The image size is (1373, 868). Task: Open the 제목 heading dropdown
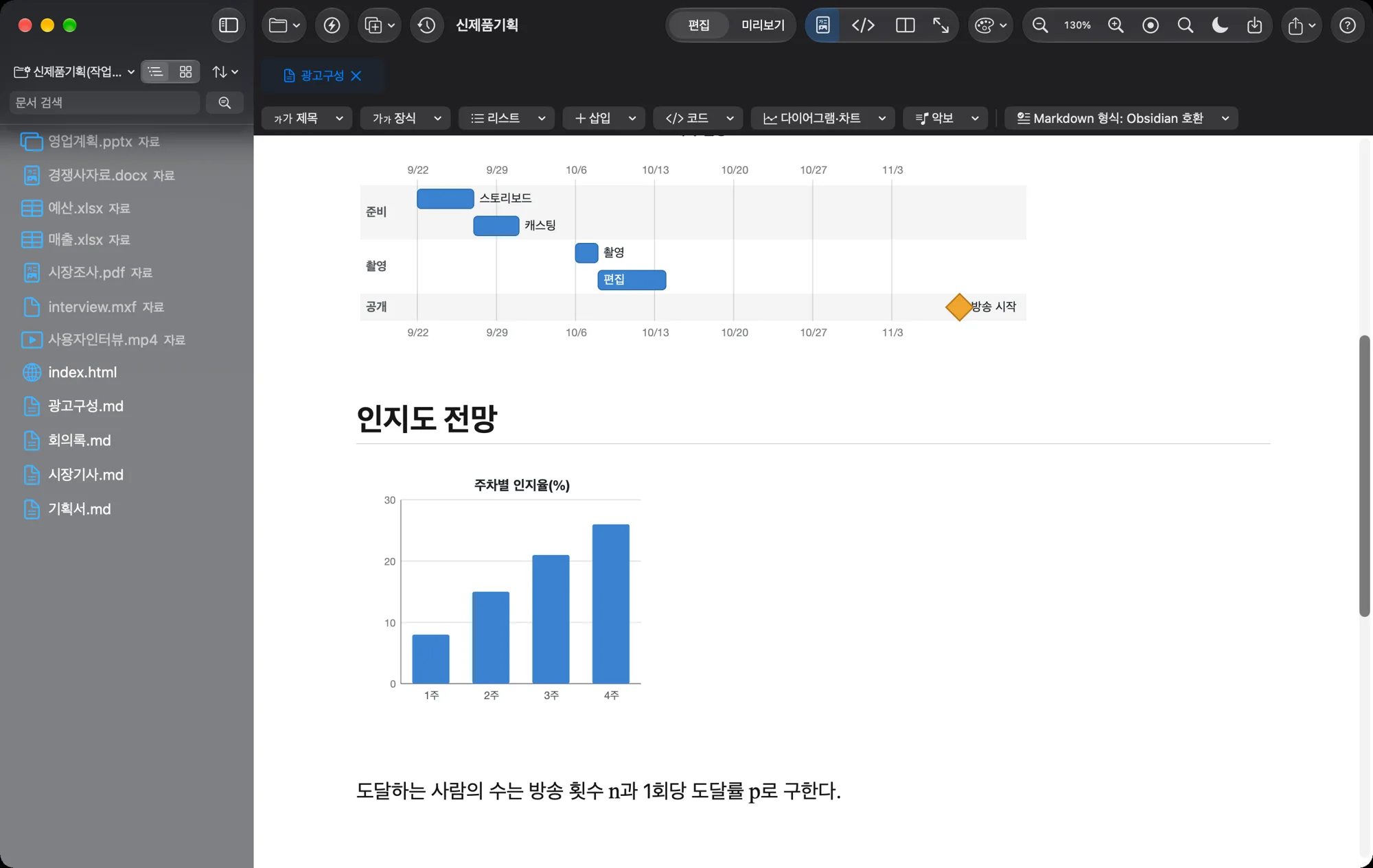tap(307, 118)
